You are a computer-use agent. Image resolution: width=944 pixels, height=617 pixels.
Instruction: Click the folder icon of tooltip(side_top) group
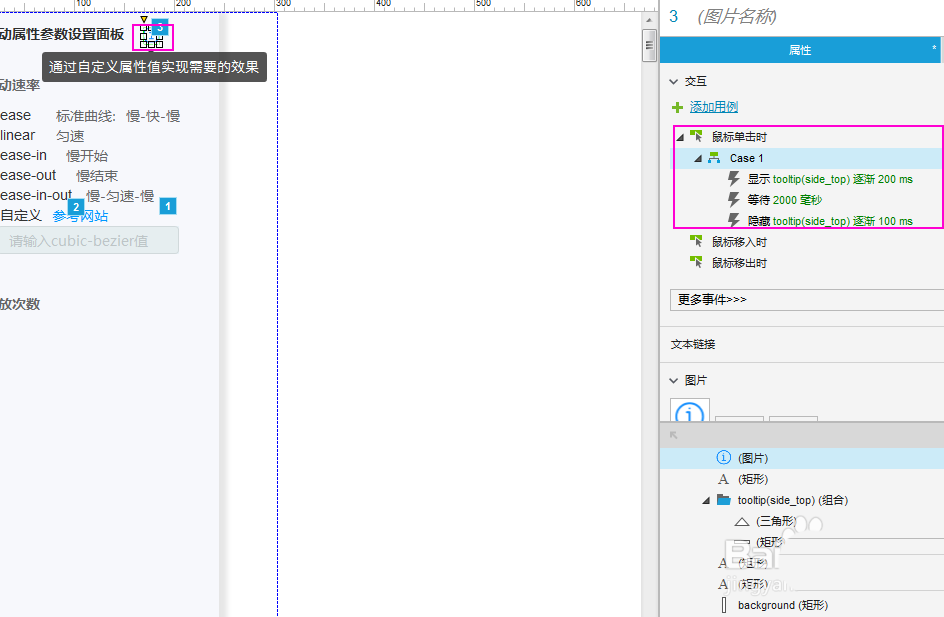723,500
